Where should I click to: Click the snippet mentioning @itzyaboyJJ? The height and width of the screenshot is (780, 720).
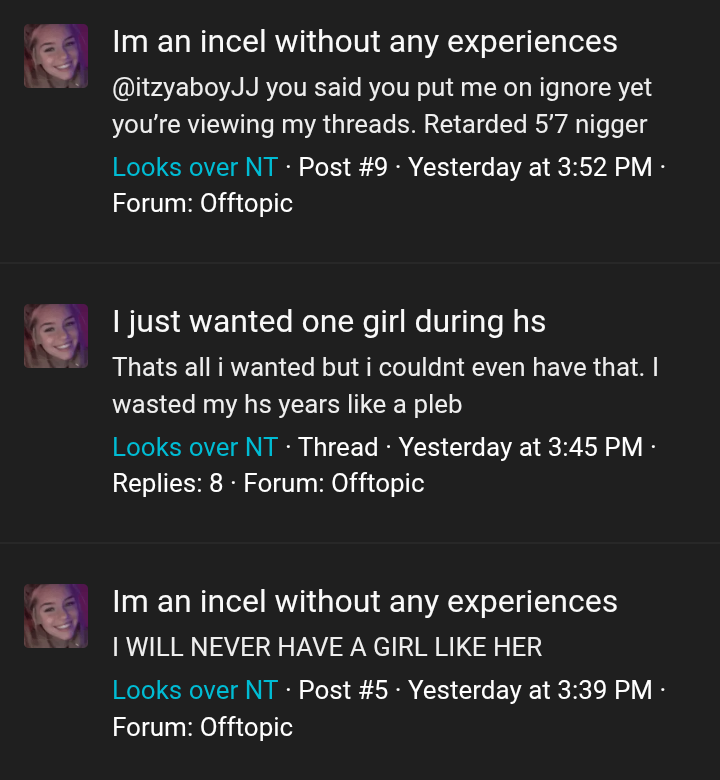[x=382, y=106]
